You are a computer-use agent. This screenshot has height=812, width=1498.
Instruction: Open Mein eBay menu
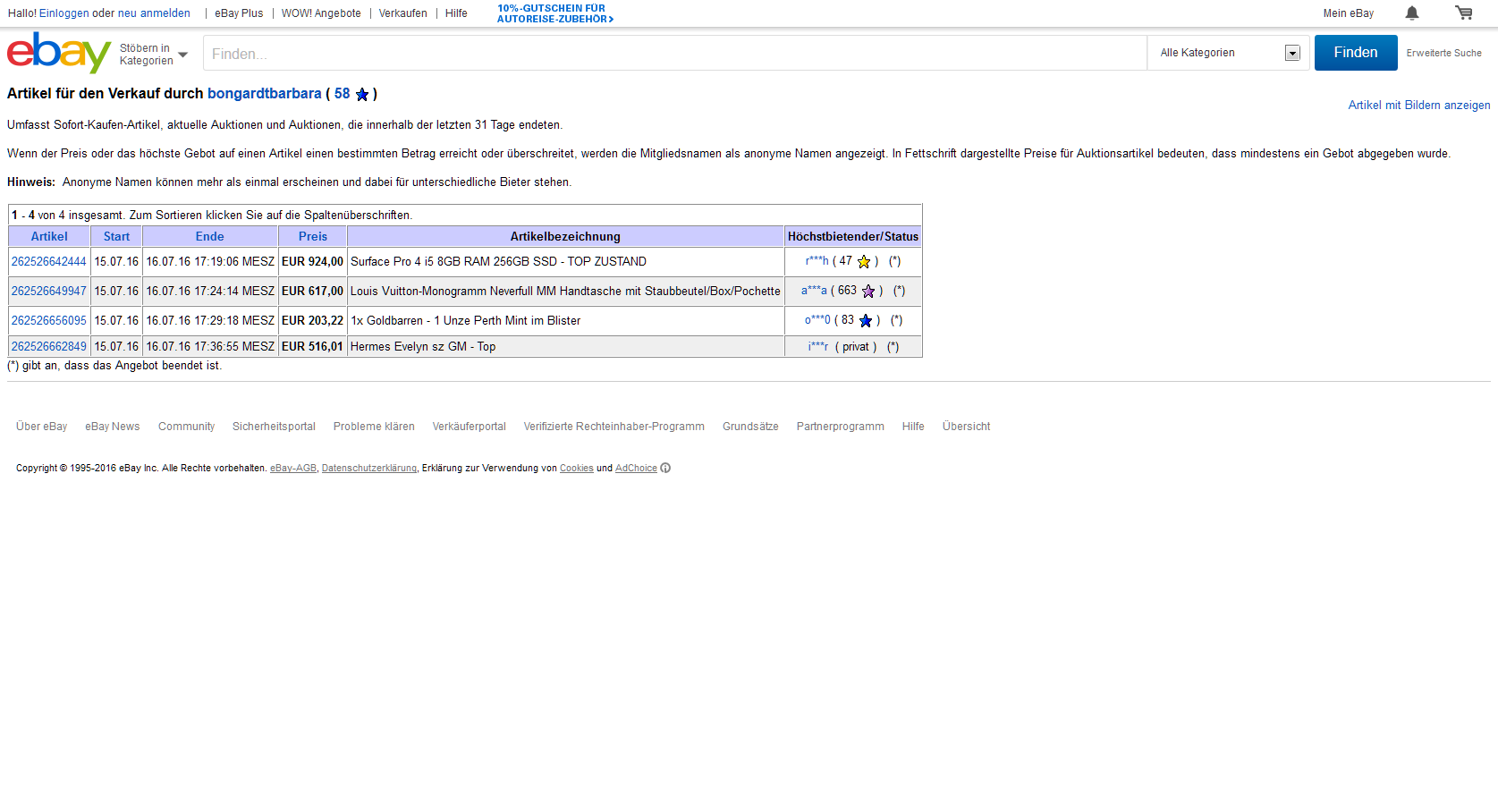point(1349,13)
